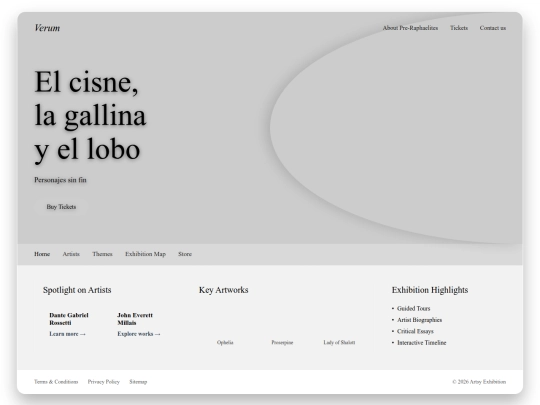Click Guided Tours highlight
Image resolution: width=540 pixels, height=405 pixels.
(413, 308)
